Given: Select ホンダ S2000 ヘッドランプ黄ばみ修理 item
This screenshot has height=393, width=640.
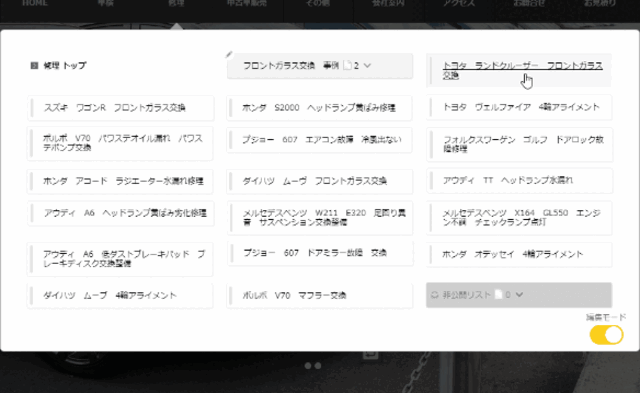Looking at the screenshot, I should 320,108.
